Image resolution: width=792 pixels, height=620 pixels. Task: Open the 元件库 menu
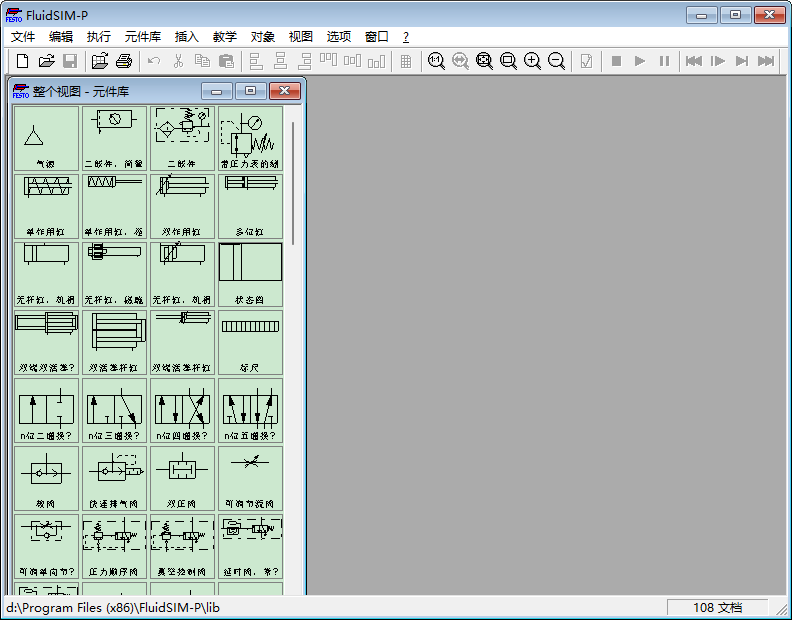(142, 37)
